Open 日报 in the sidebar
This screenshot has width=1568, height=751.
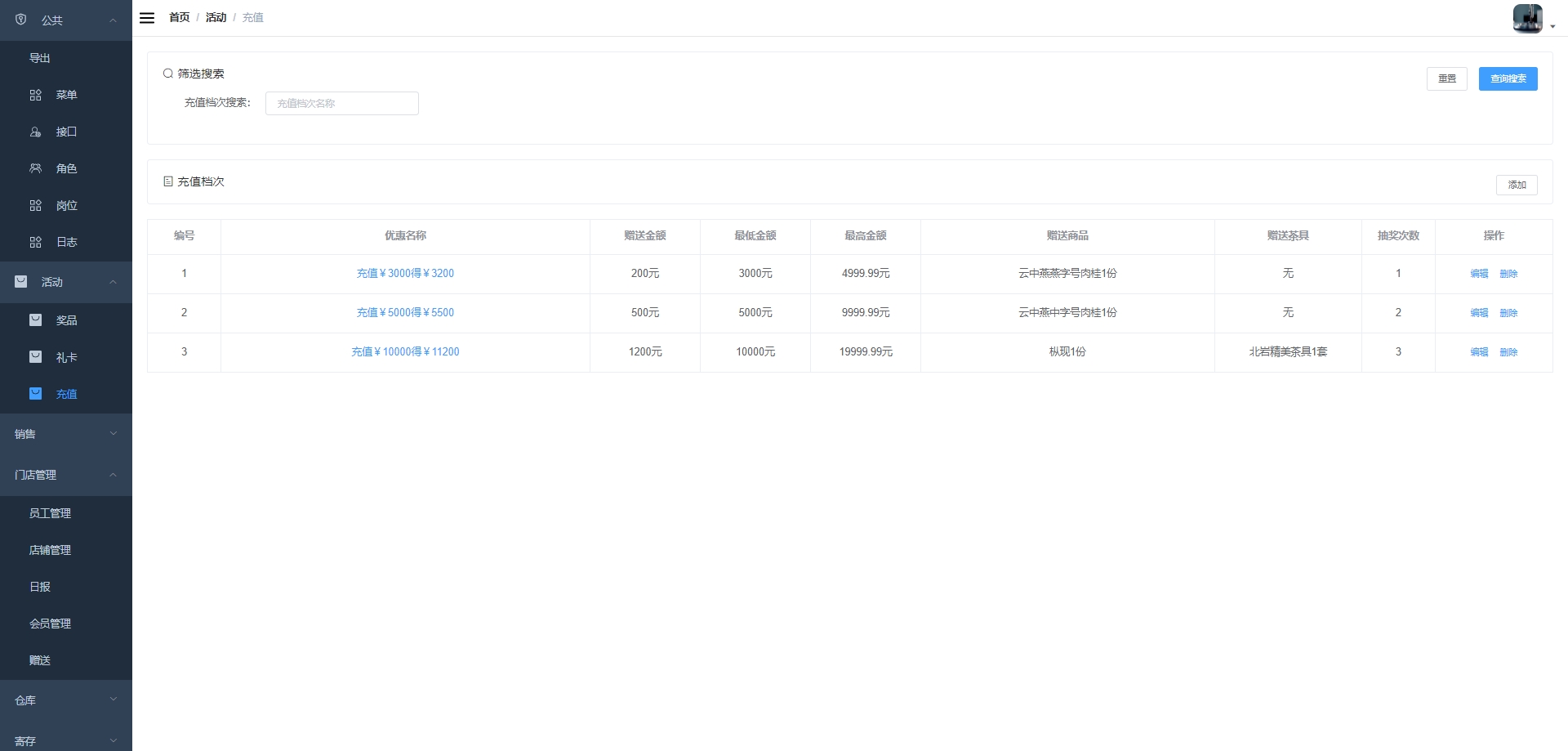coord(66,587)
